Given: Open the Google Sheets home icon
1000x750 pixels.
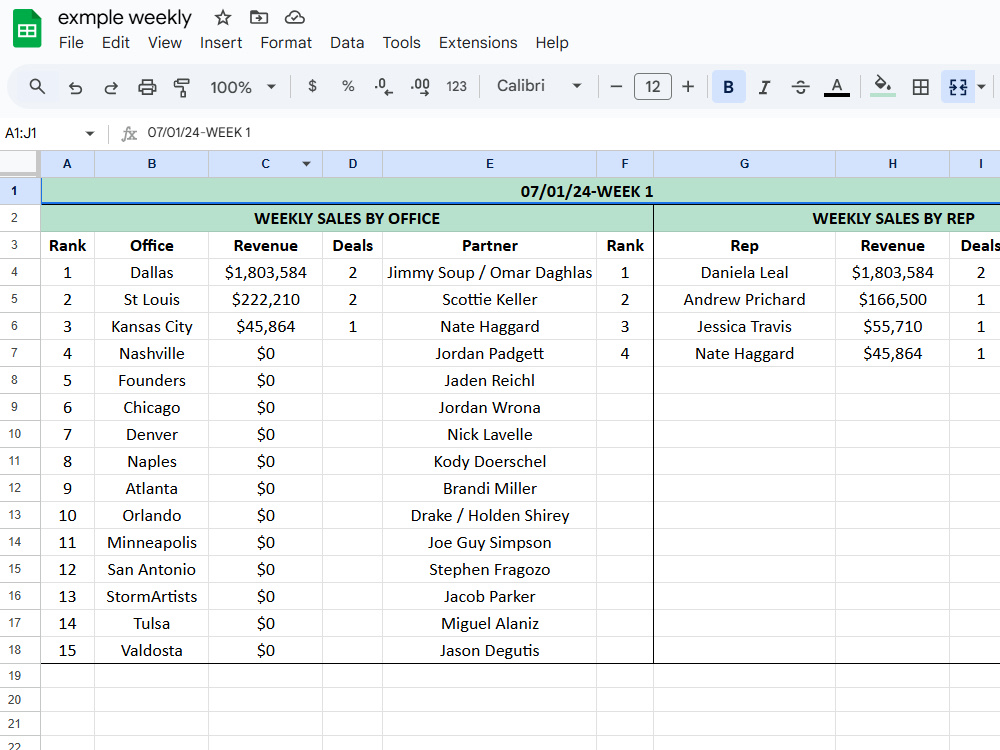Looking at the screenshot, I should (x=27, y=29).
